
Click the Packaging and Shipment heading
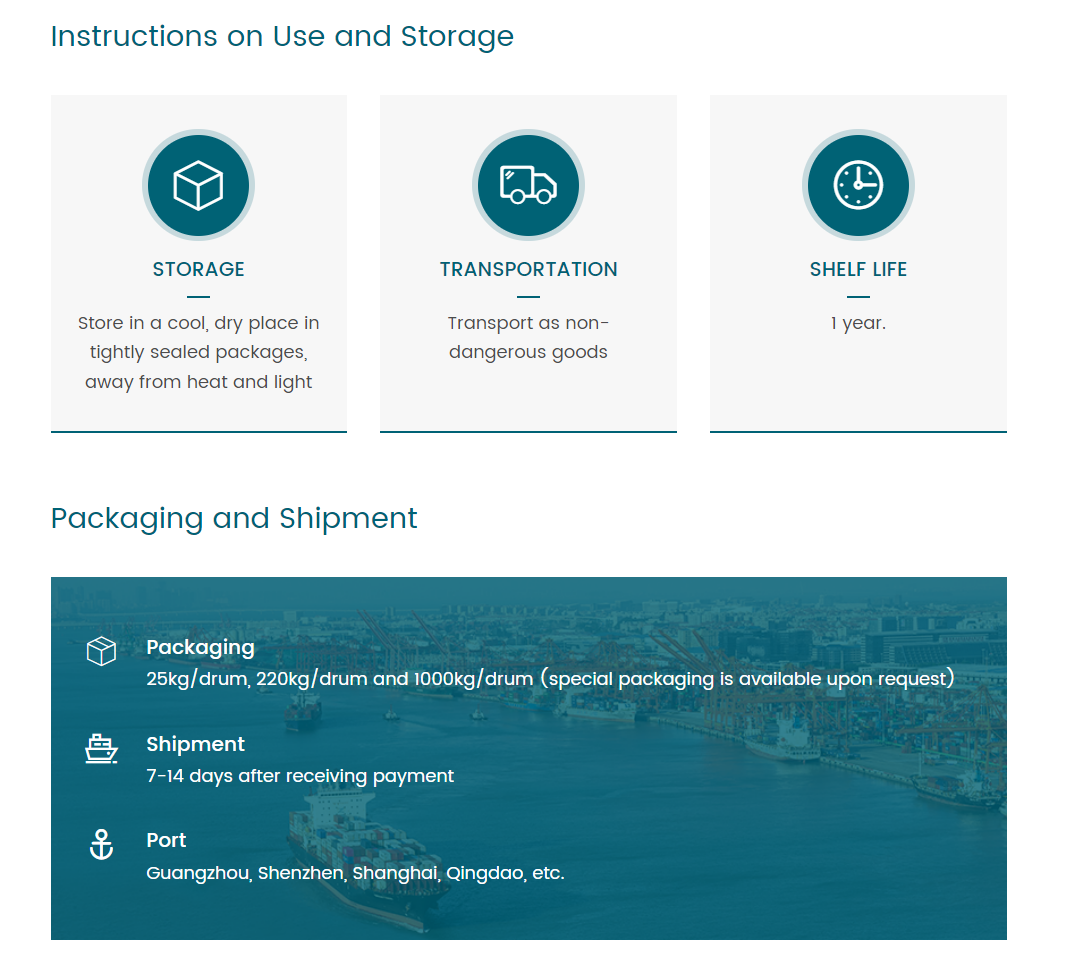pos(234,518)
